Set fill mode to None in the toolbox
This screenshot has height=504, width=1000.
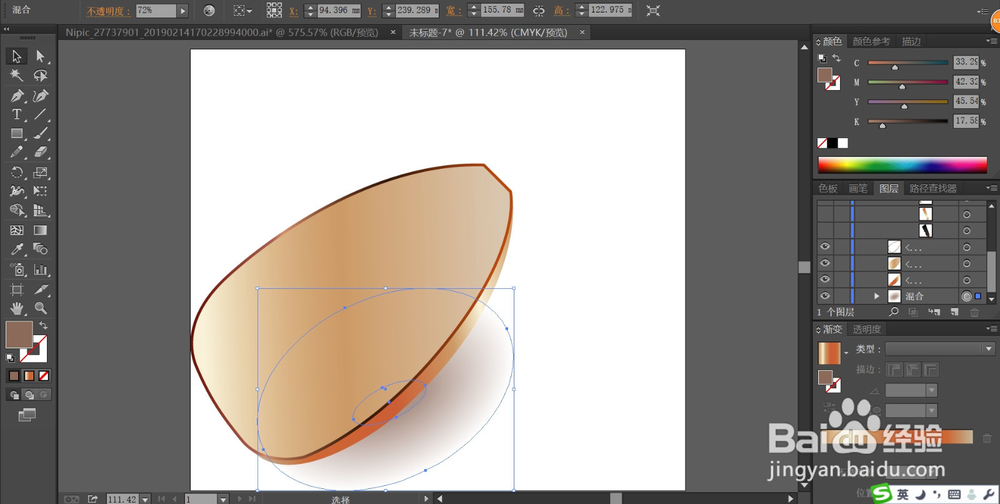pyautogui.click(x=44, y=376)
